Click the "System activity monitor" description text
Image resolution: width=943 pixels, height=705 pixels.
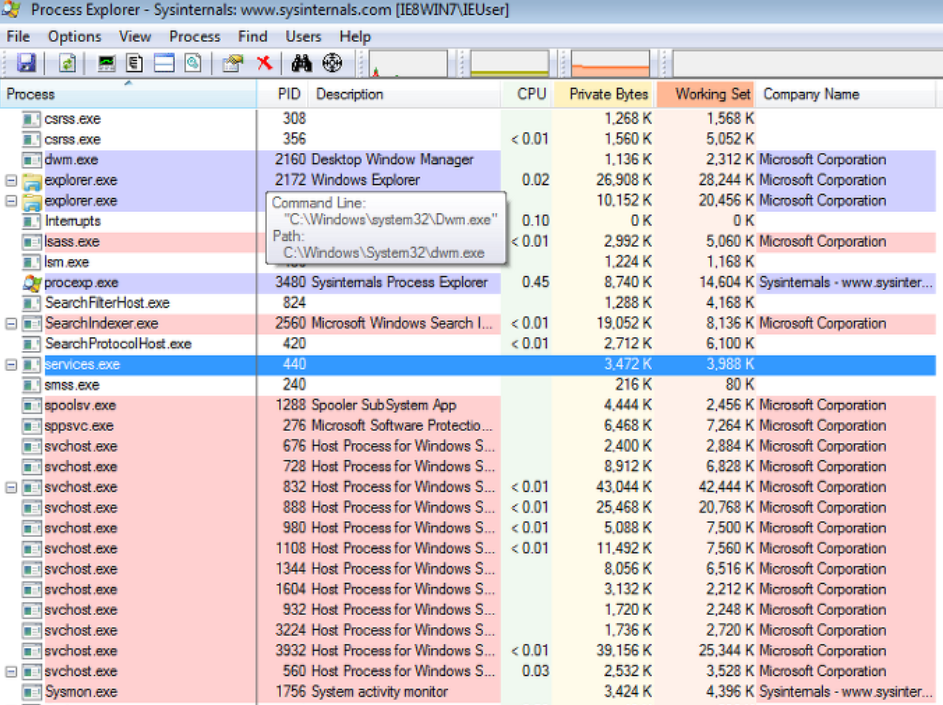point(379,692)
